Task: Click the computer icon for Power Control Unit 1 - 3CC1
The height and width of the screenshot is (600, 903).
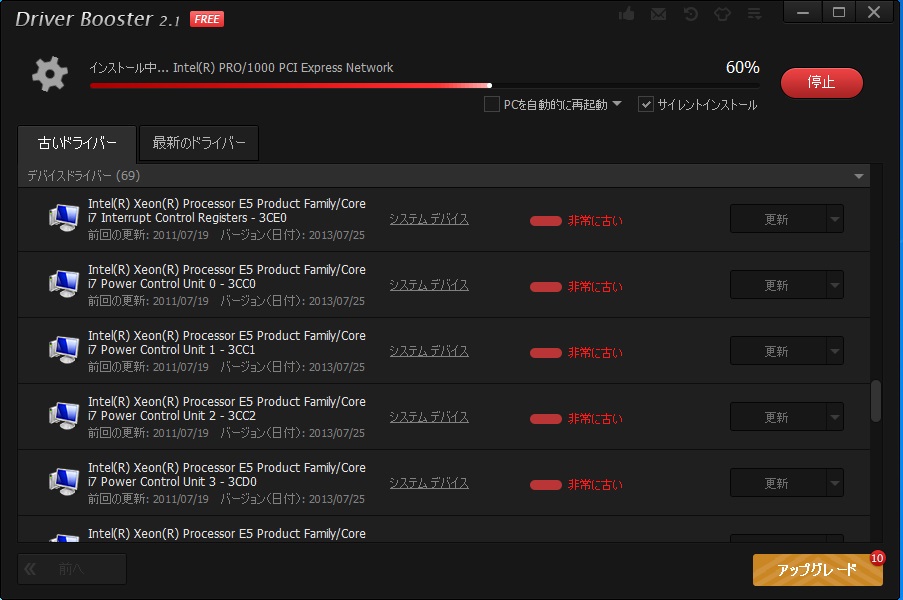Action: coord(64,350)
